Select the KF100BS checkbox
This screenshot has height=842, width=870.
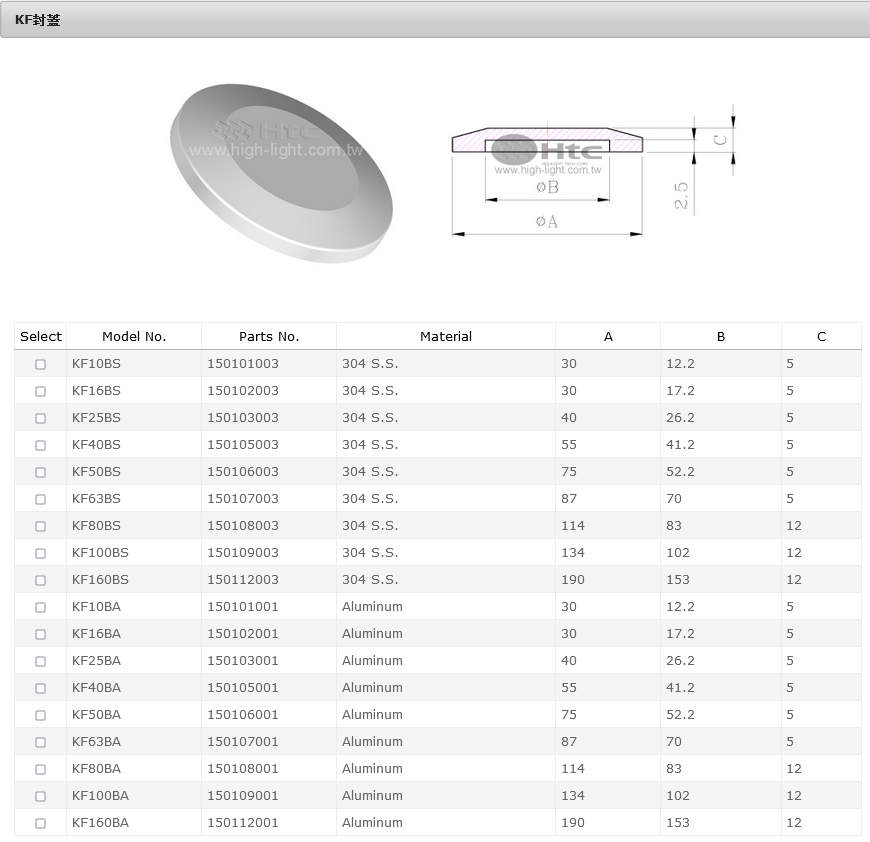(40, 553)
